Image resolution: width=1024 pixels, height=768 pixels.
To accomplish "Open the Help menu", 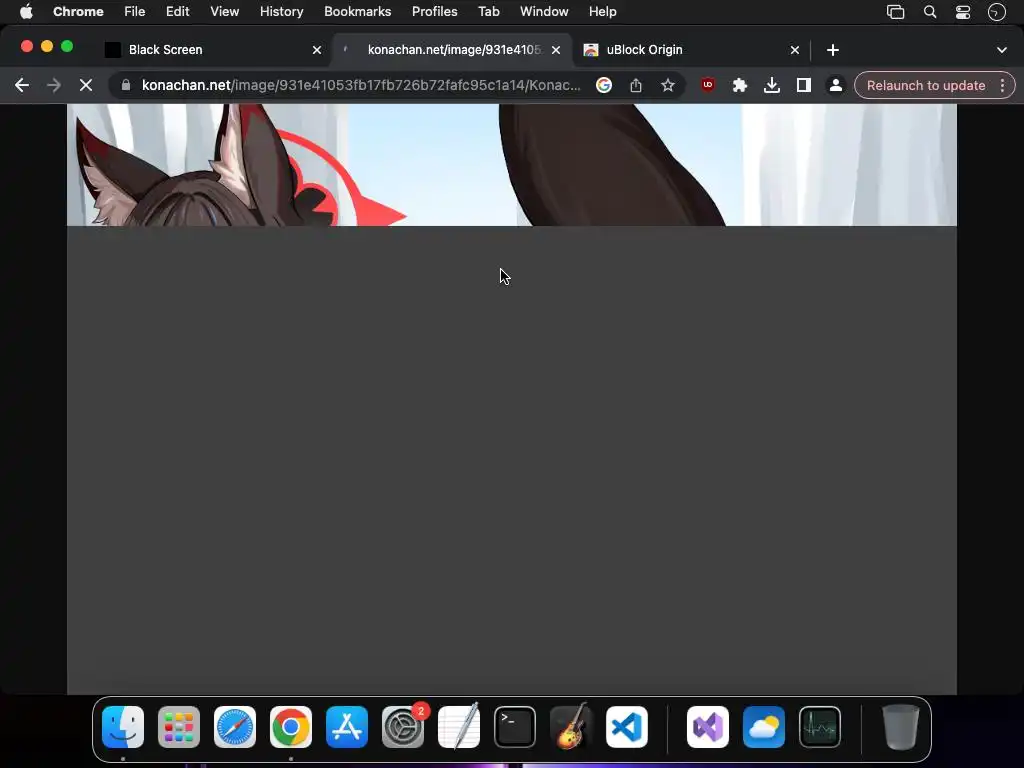I will coord(603,12).
